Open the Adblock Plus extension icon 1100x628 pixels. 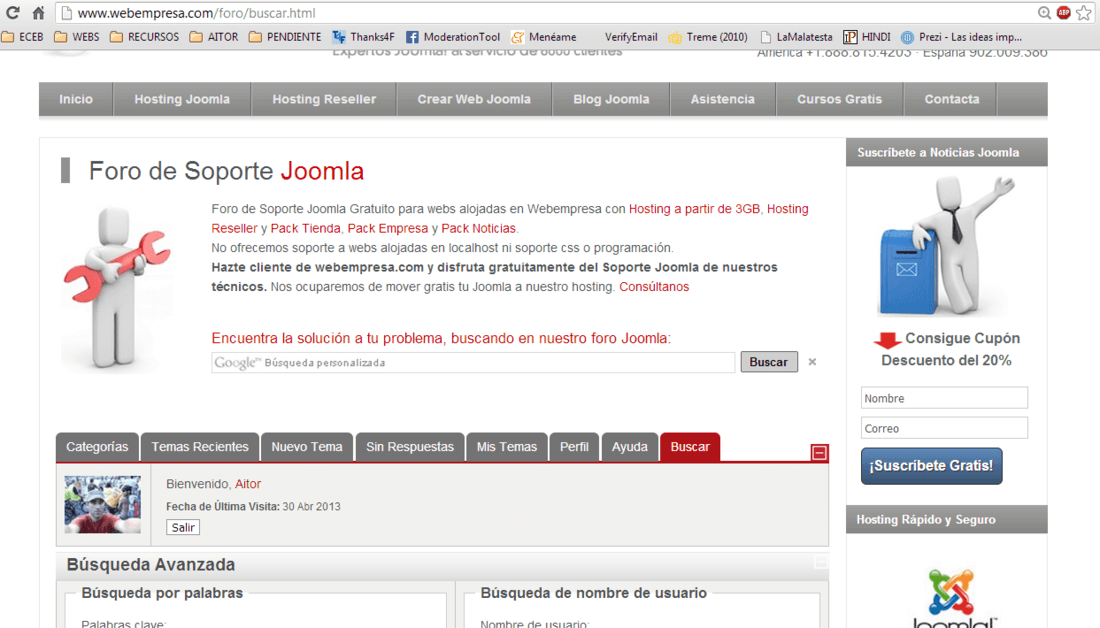click(x=1064, y=13)
